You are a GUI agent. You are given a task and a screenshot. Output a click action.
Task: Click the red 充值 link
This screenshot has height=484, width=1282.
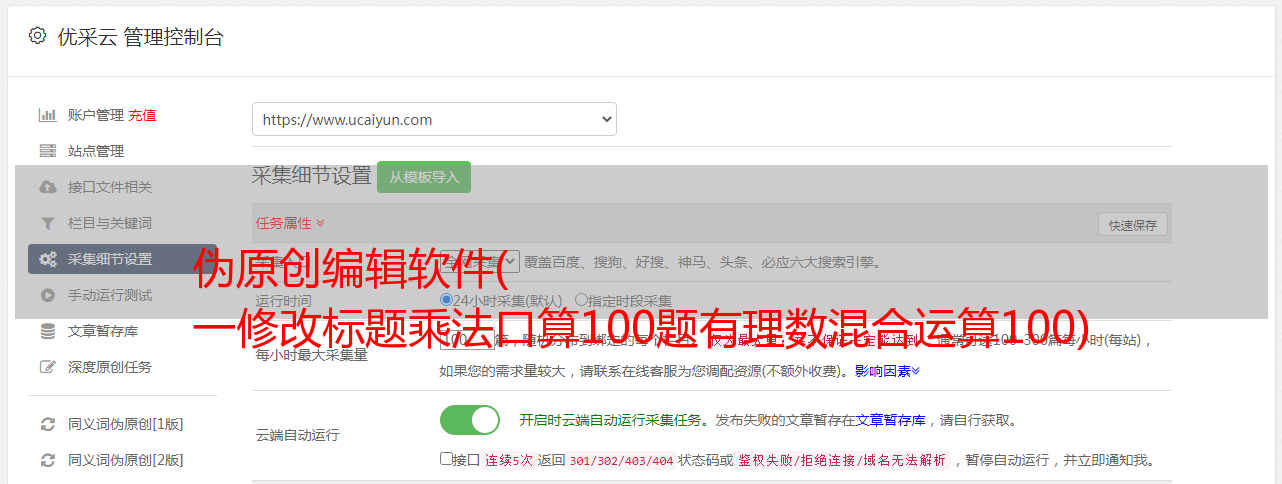point(142,115)
